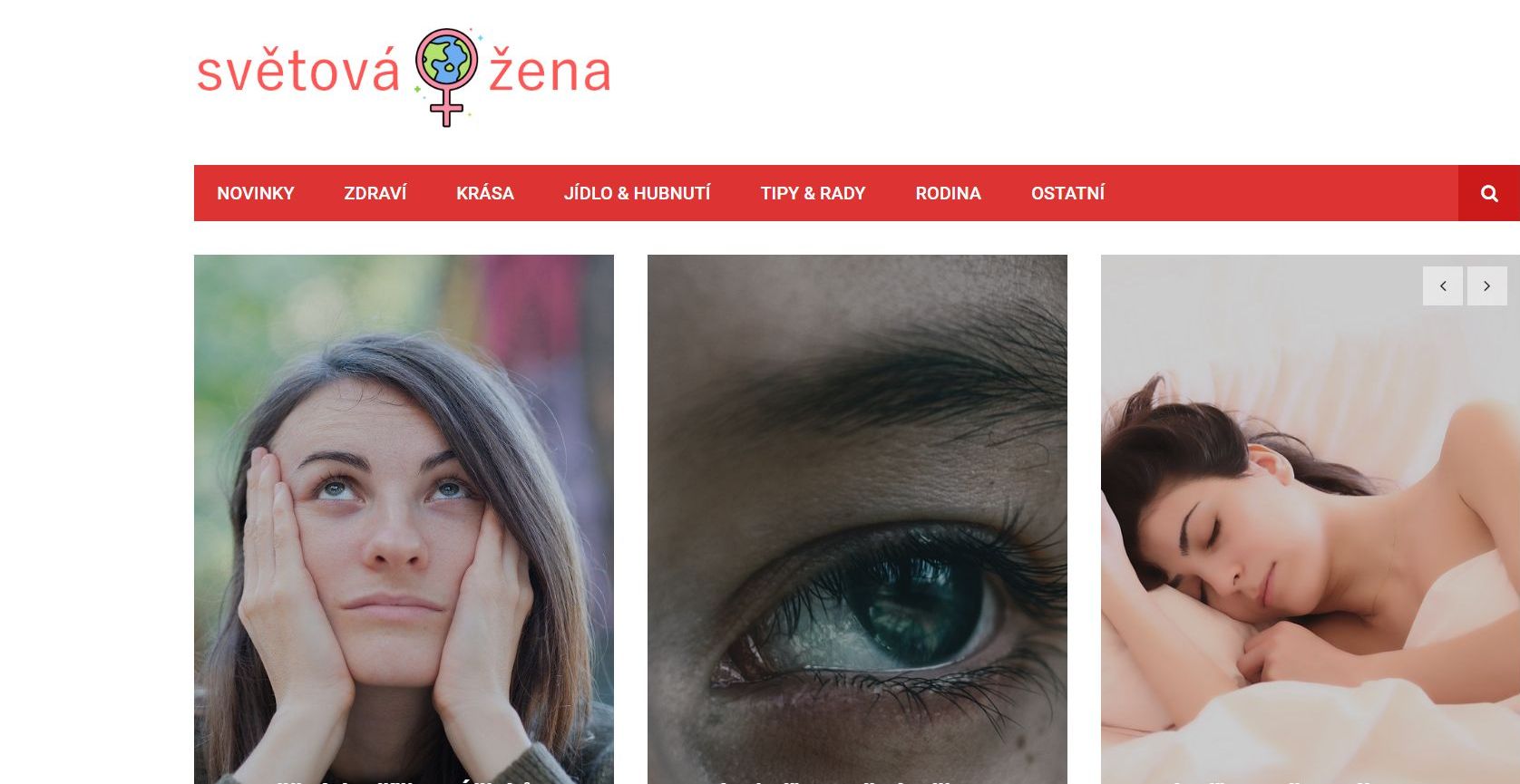Click the "světová" logo text
Screen dimensions: 1520x784
297,72
